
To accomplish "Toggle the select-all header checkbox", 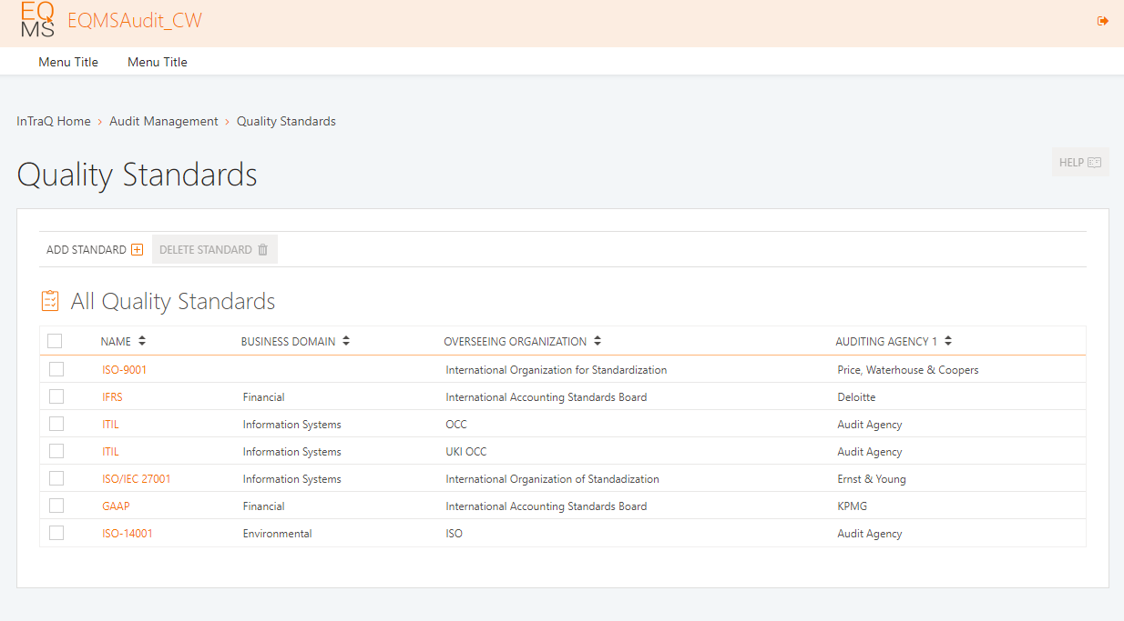I will point(55,341).
